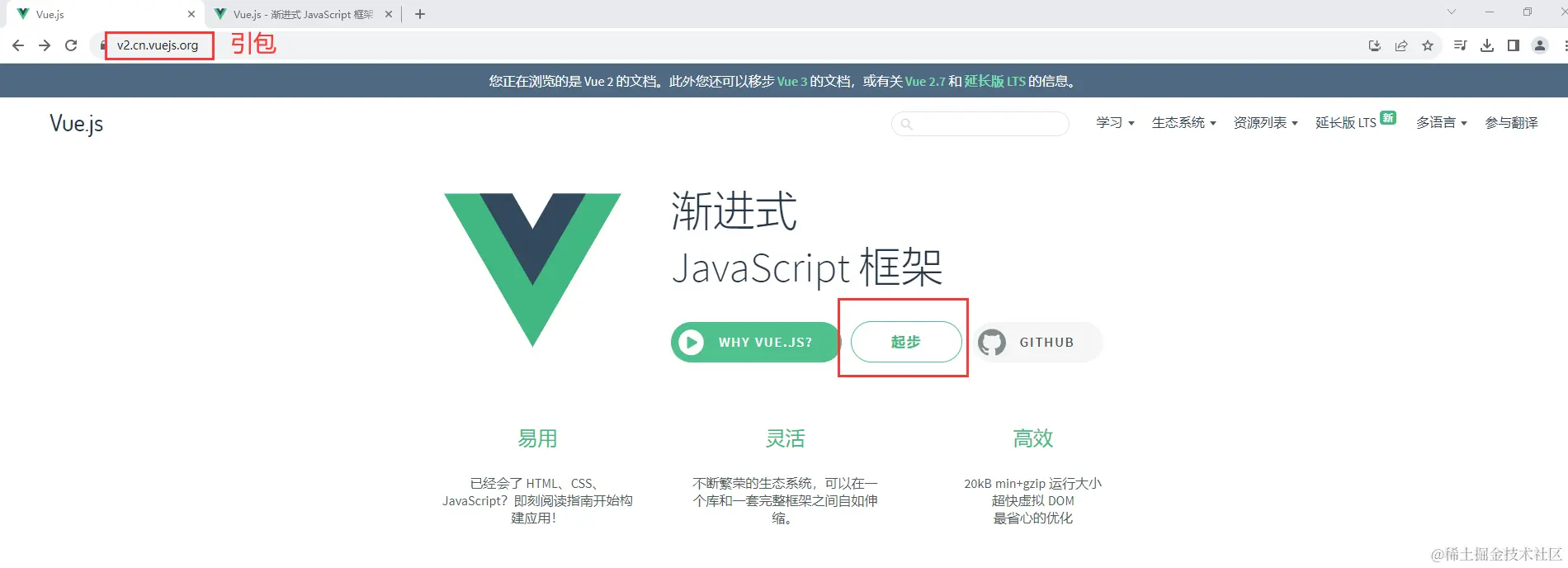Click the 渐进式 headline text
Viewport: 1568px width, 568px height.
pyautogui.click(x=734, y=211)
